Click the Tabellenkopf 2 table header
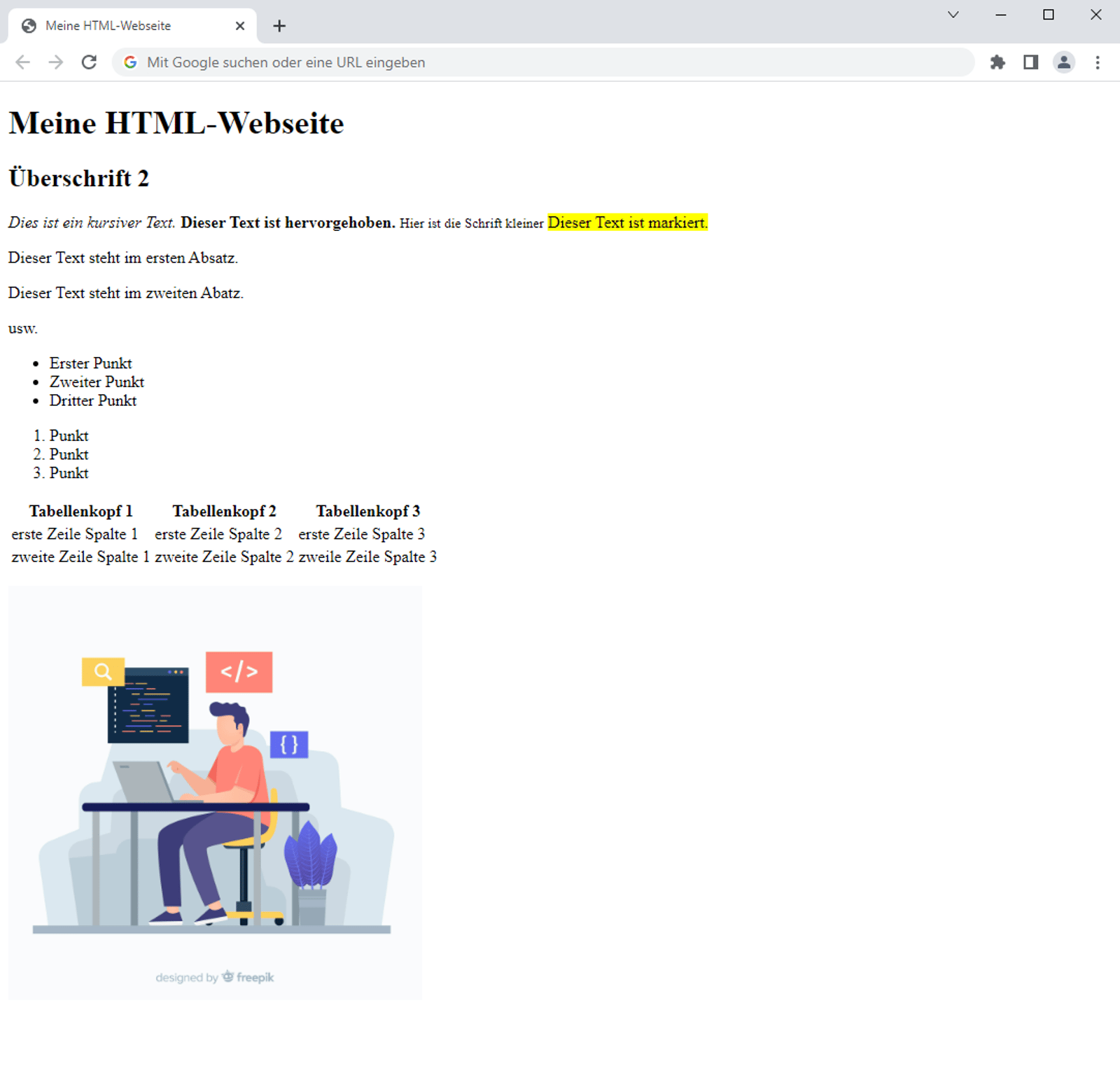 (224, 511)
